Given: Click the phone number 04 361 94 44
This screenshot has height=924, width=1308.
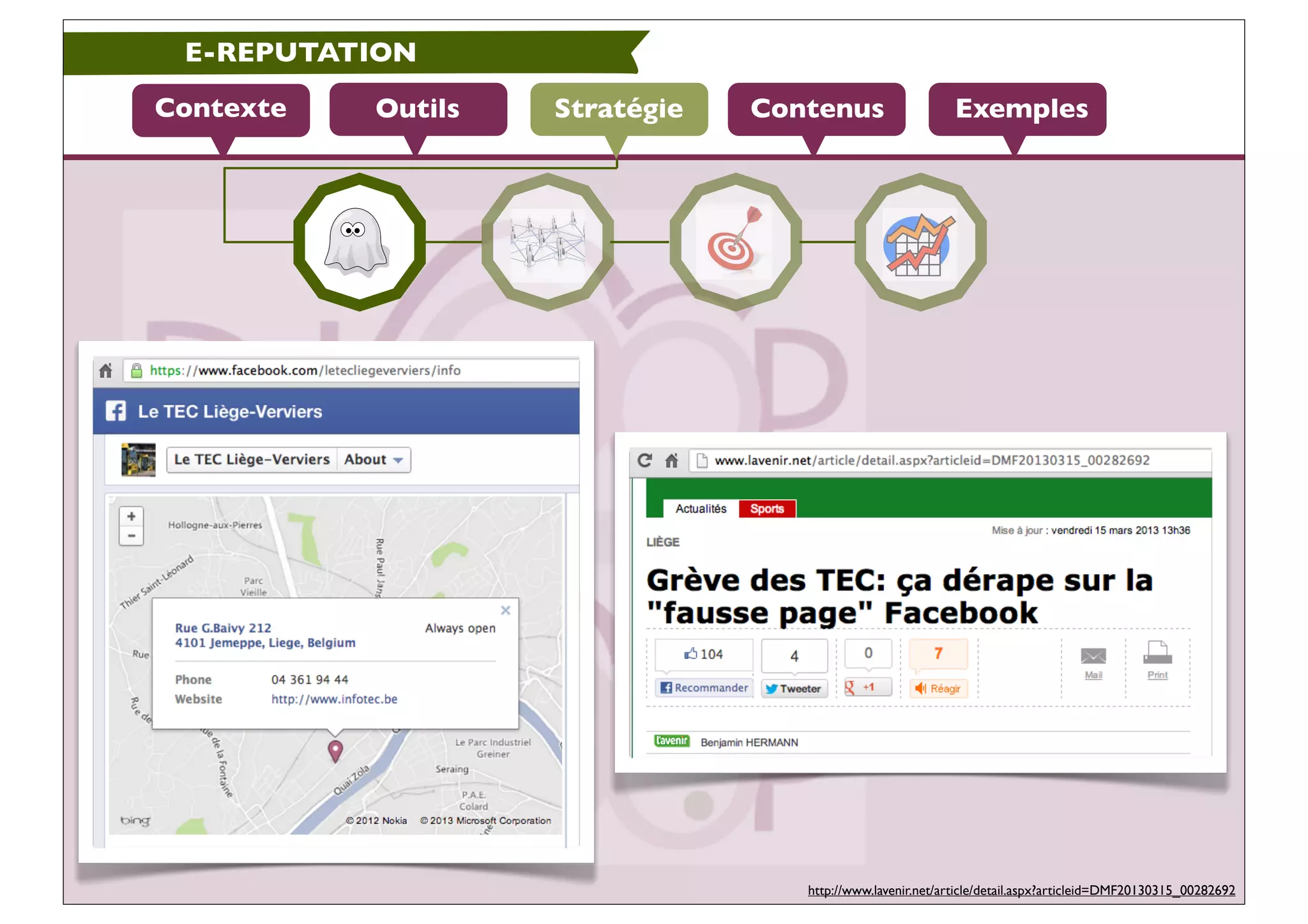Looking at the screenshot, I should click(x=310, y=680).
